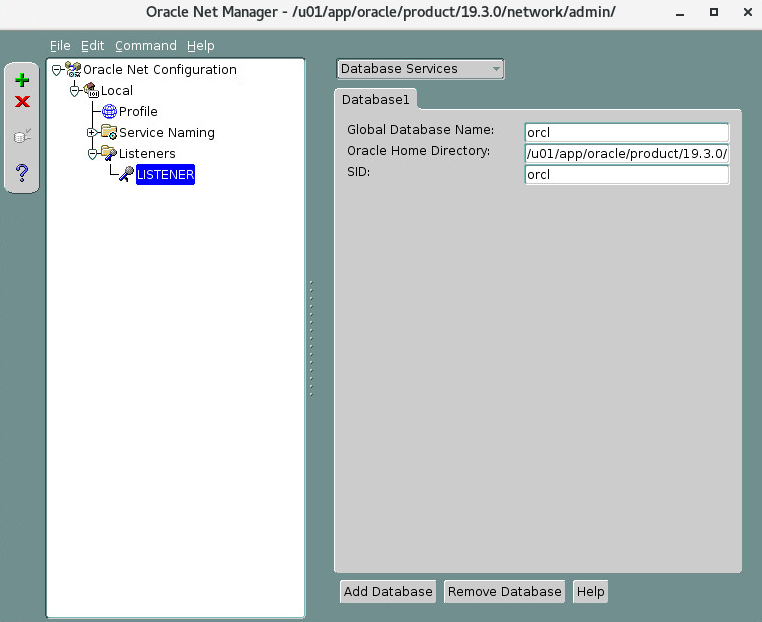The width and height of the screenshot is (762, 622).
Task: Close the Oracle Net Manager window
Action: (748, 12)
